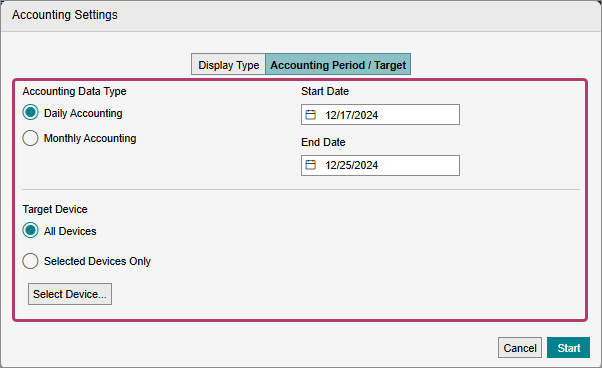Edit the Start Date field 12/17/2024
This screenshot has width=602, height=368.
click(x=380, y=114)
